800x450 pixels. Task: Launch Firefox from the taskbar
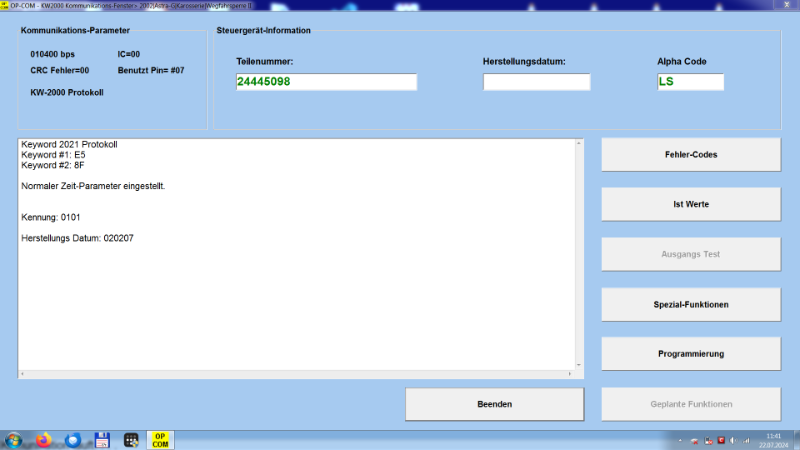point(44,440)
